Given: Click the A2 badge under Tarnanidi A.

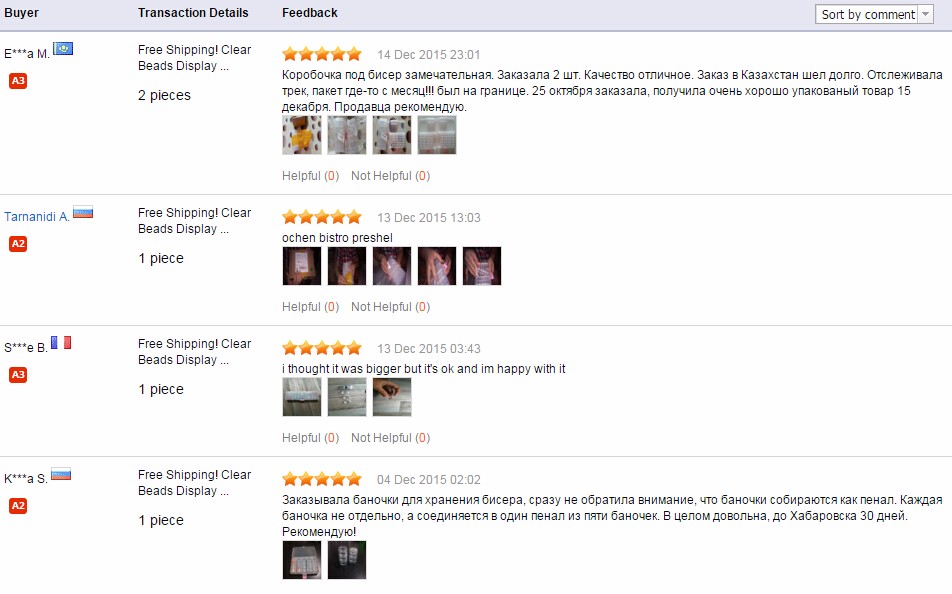Looking at the screenshot, I should [x=18, y=244].
